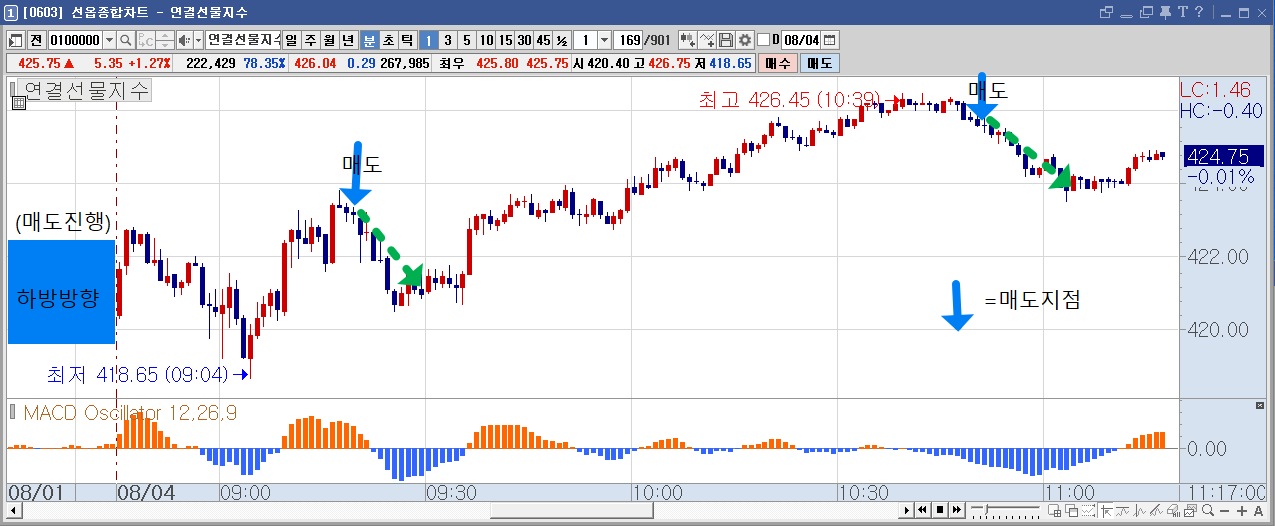
Task: Click the 연결선물지수 name field
Action: [x=243, y=40]
